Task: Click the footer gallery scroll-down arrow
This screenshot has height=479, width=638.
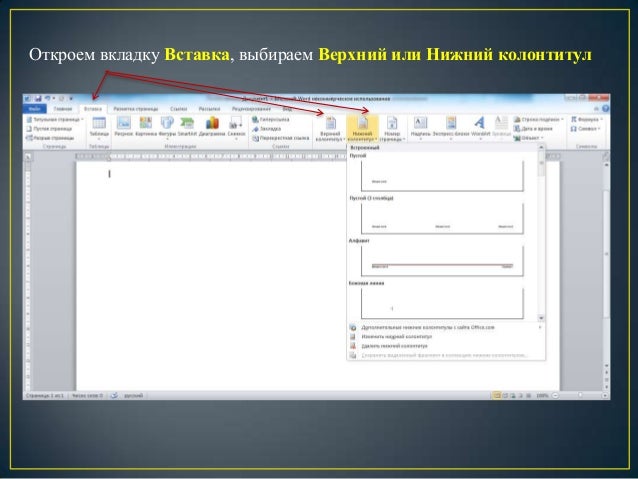Action: coord(541,318)
